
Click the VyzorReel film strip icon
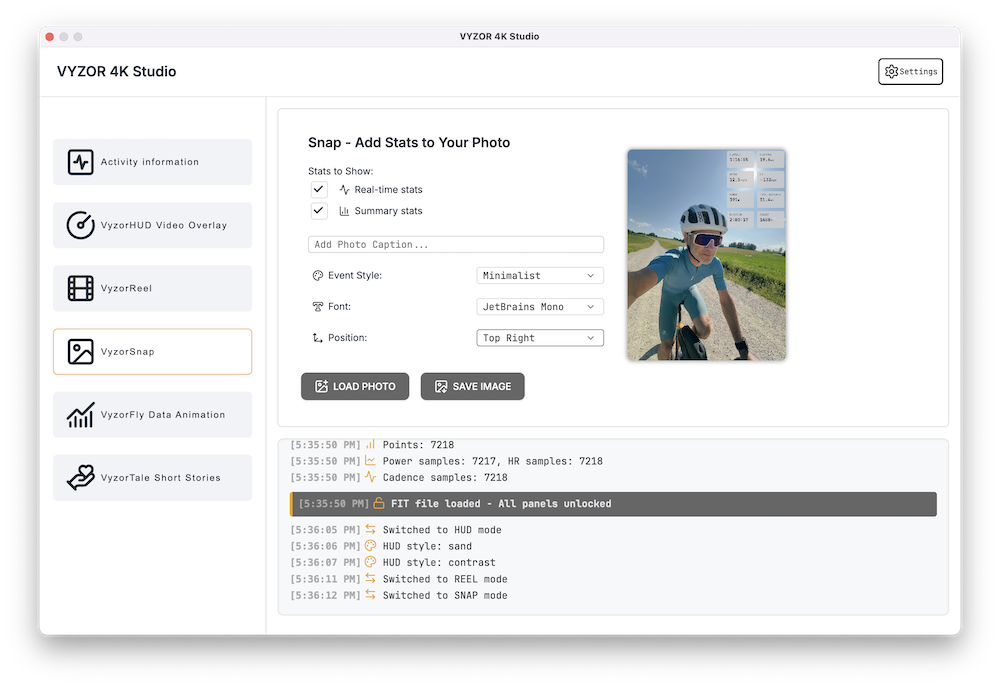coord(80,288)
